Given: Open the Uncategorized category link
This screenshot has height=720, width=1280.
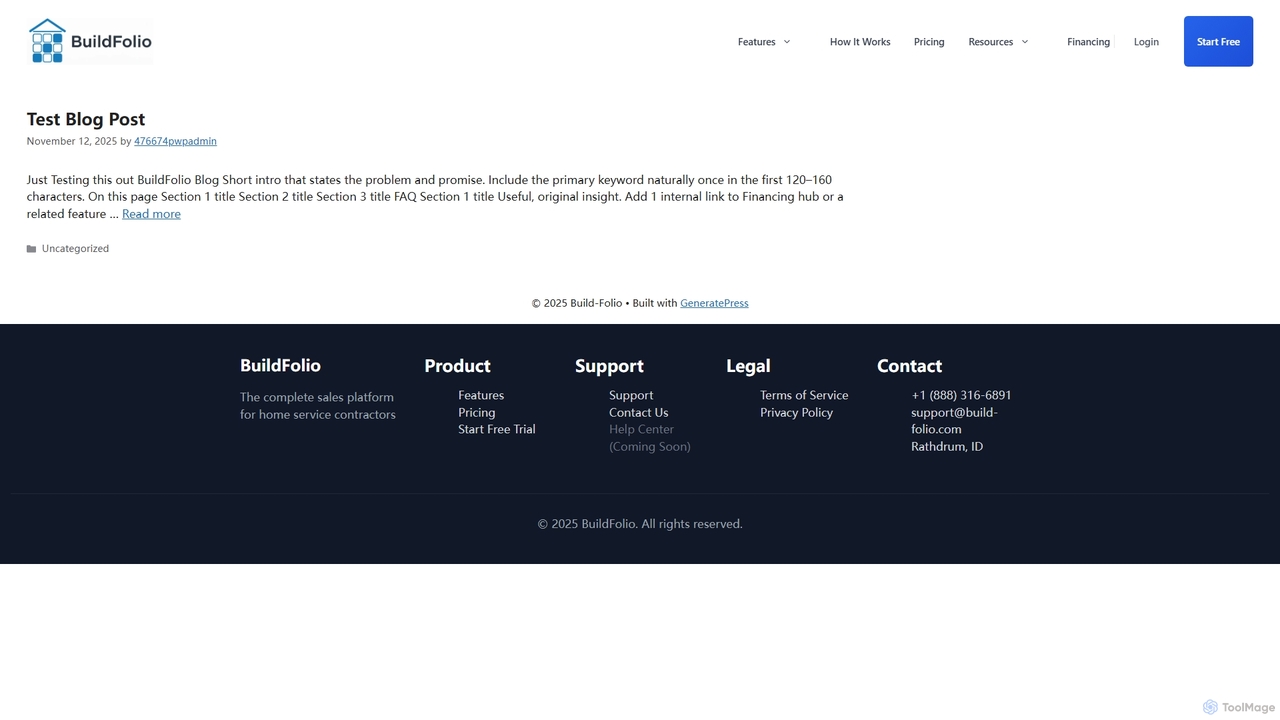Looking at the screenshot, I should click(75, 249).
